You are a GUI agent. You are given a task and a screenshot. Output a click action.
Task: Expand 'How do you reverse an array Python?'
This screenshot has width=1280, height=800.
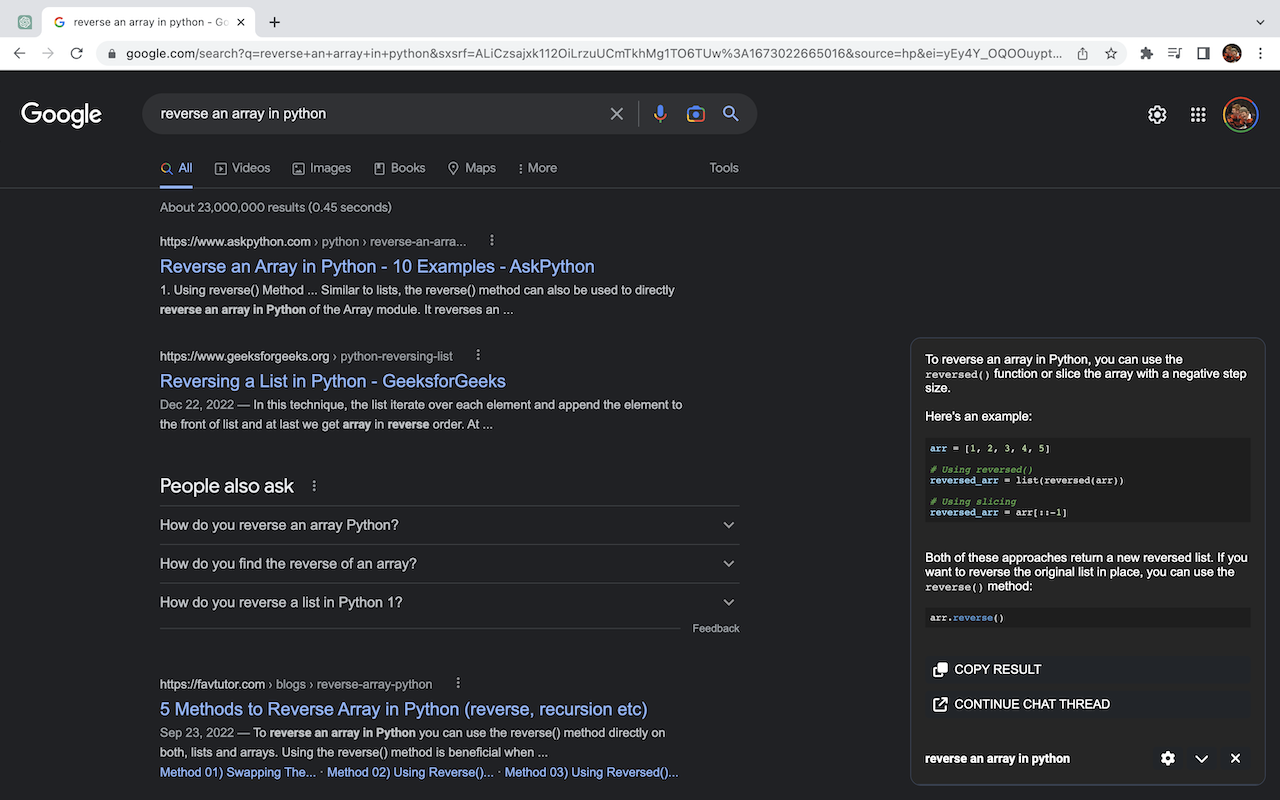[x=450, y=525]
